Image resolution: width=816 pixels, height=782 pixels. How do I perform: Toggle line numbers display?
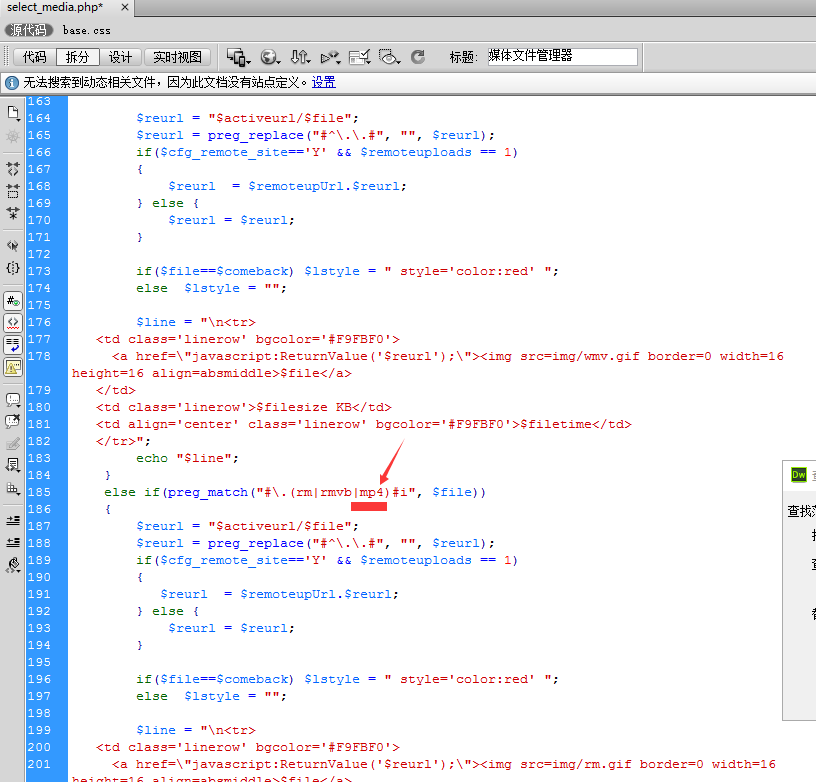pyautogui.click(x=13, y=301)
